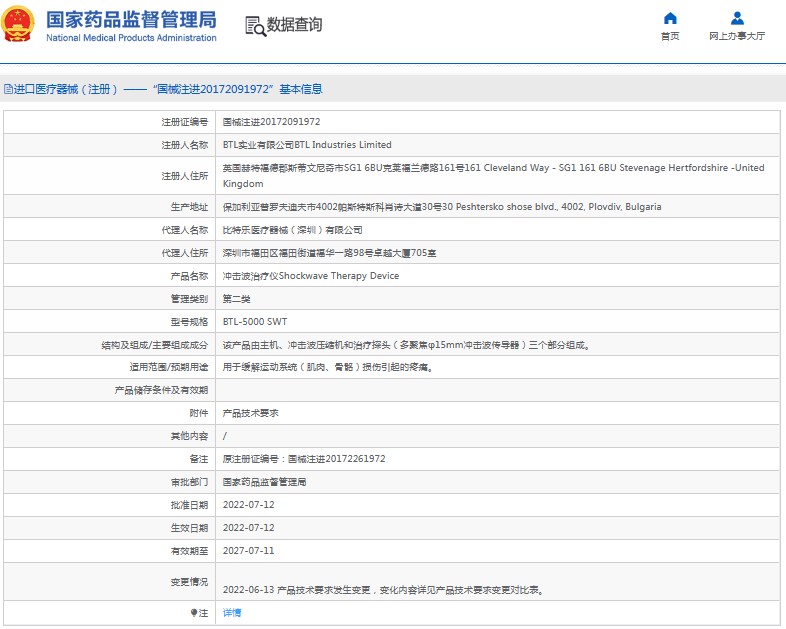Click attachment 产品技术要求
This screenshot has height=629, width=786.
[x=250, y=413]
